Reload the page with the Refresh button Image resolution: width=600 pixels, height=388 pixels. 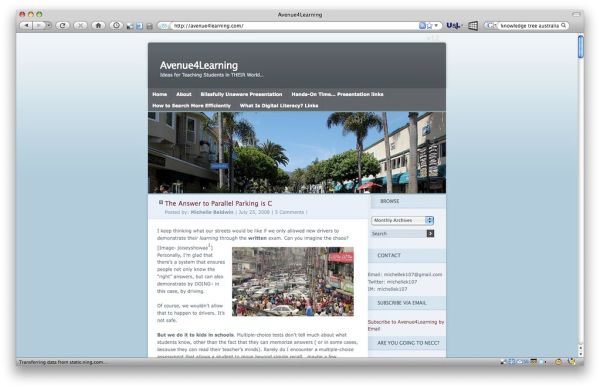pyautogui.click(x=62, y=26)
